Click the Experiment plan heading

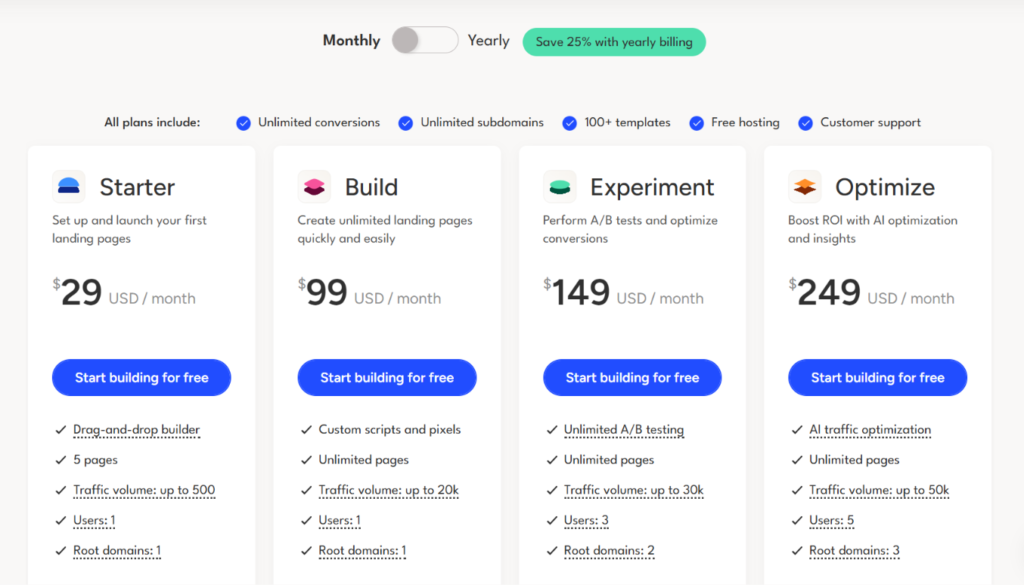[x=652, y=187]
